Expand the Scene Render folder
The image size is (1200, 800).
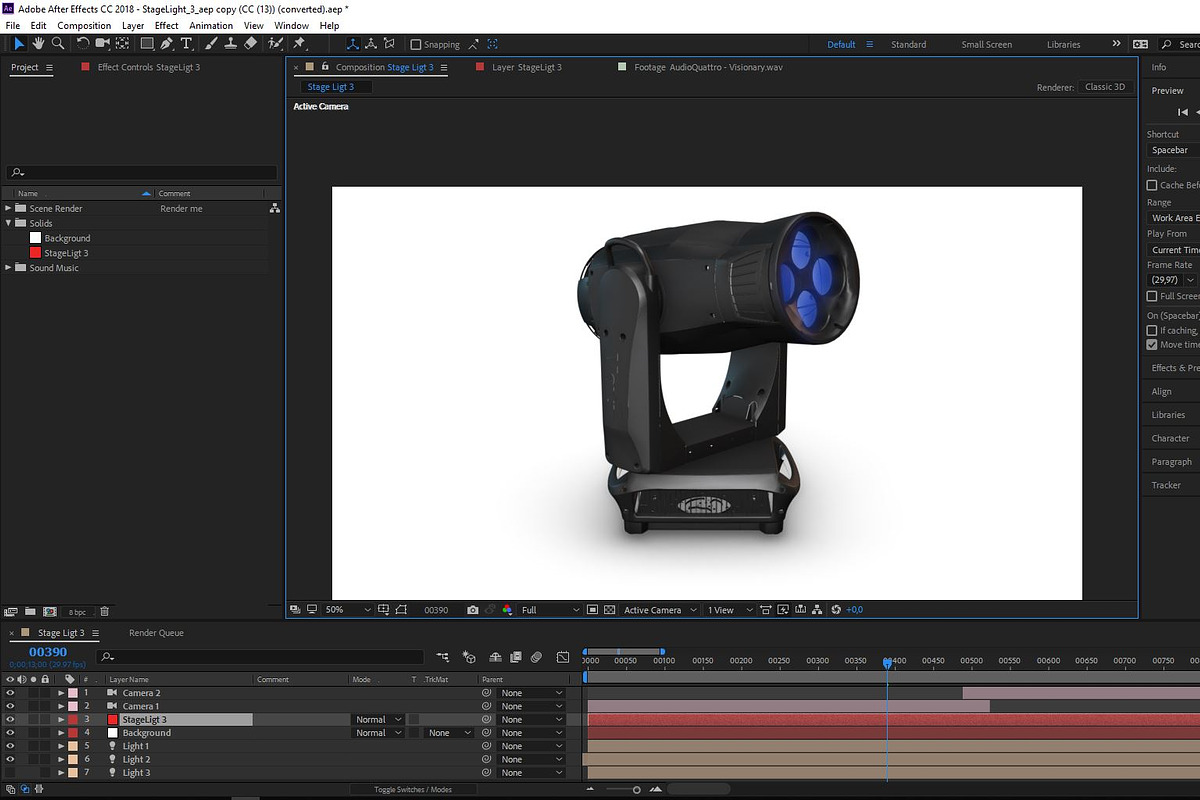pyautogui.click(x=8, y=208)
